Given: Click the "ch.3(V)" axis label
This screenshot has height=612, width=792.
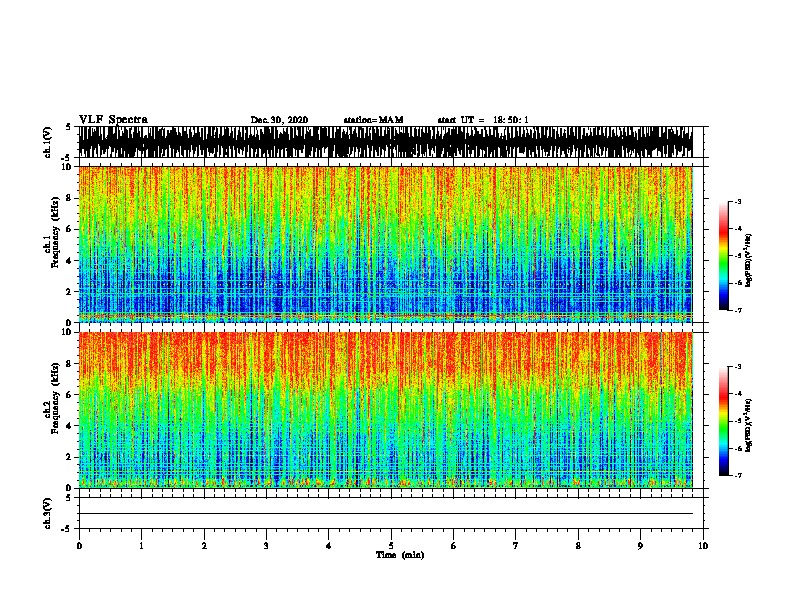Looking at the screenshot, I should click(47, 513).
